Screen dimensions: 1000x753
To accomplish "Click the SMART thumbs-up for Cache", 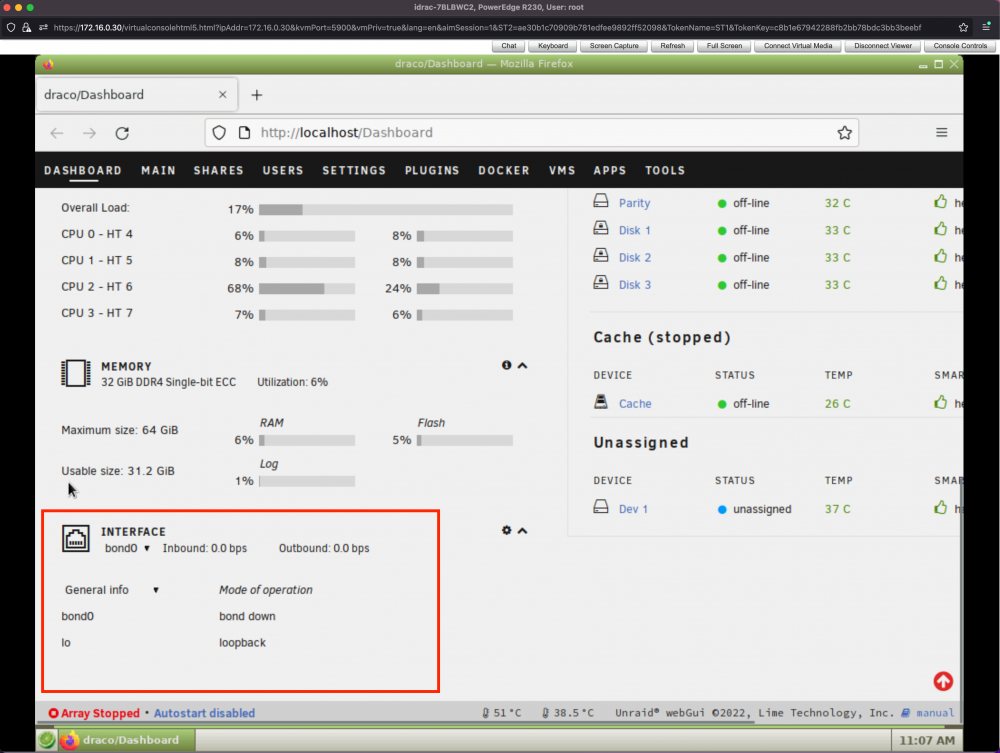I will pos(940,402).
